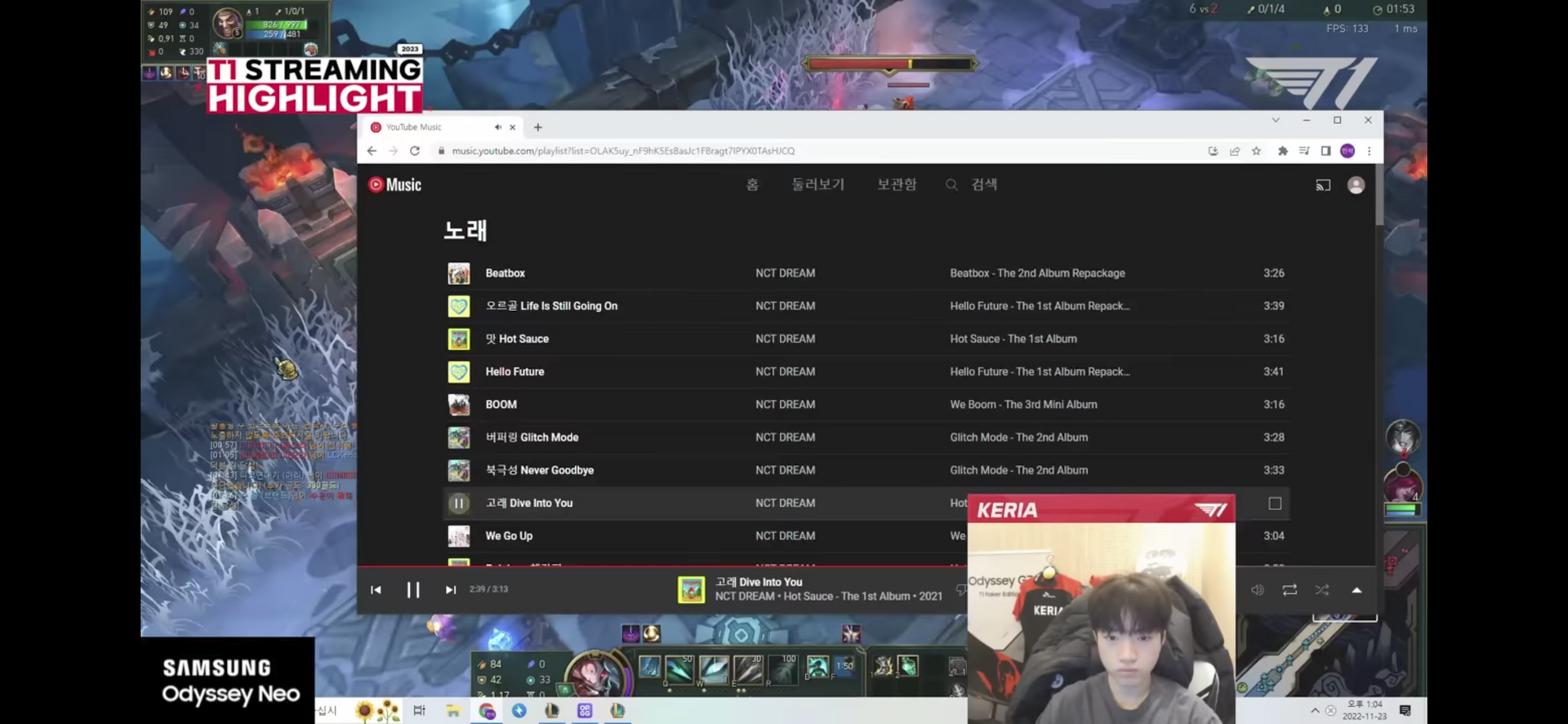
Task: Open Glitch Mode album link in 버퍼링 row
Action: pos(1018,438)
